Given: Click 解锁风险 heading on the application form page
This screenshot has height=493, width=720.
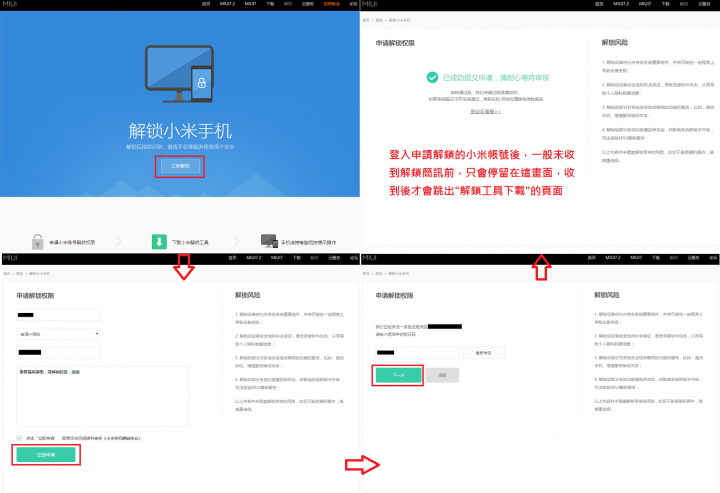Looking at the screenshot, I should tap(248, 295).
